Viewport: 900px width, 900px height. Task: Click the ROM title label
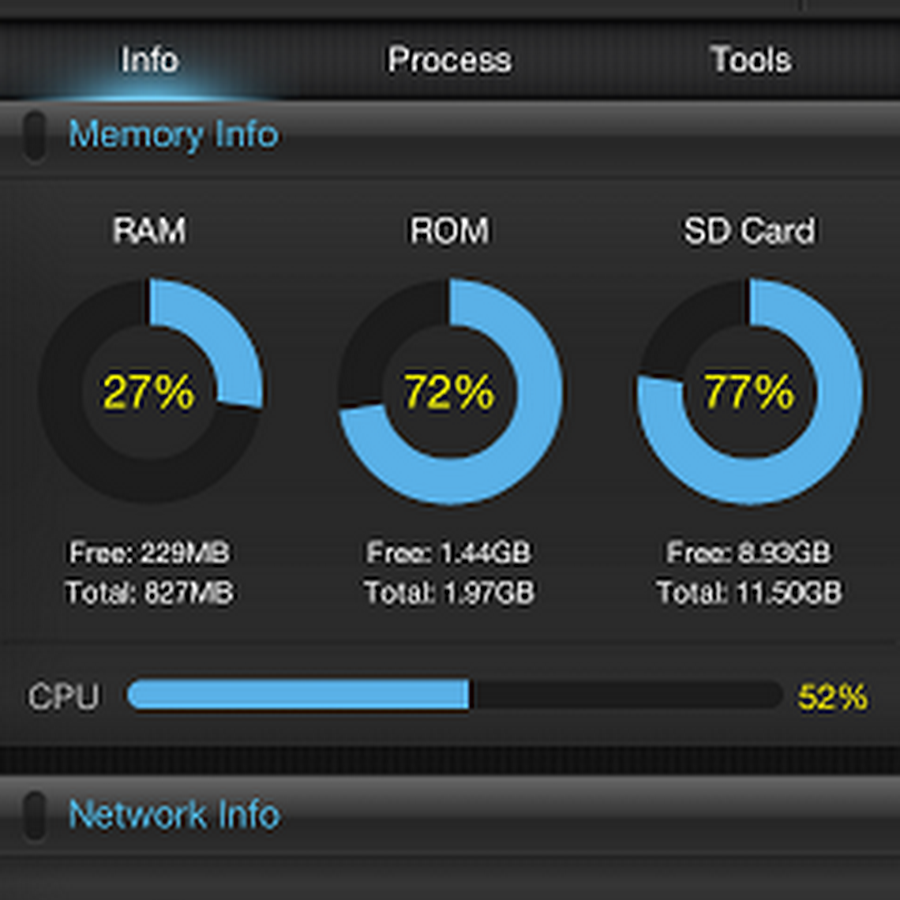[x=449, y=231]
